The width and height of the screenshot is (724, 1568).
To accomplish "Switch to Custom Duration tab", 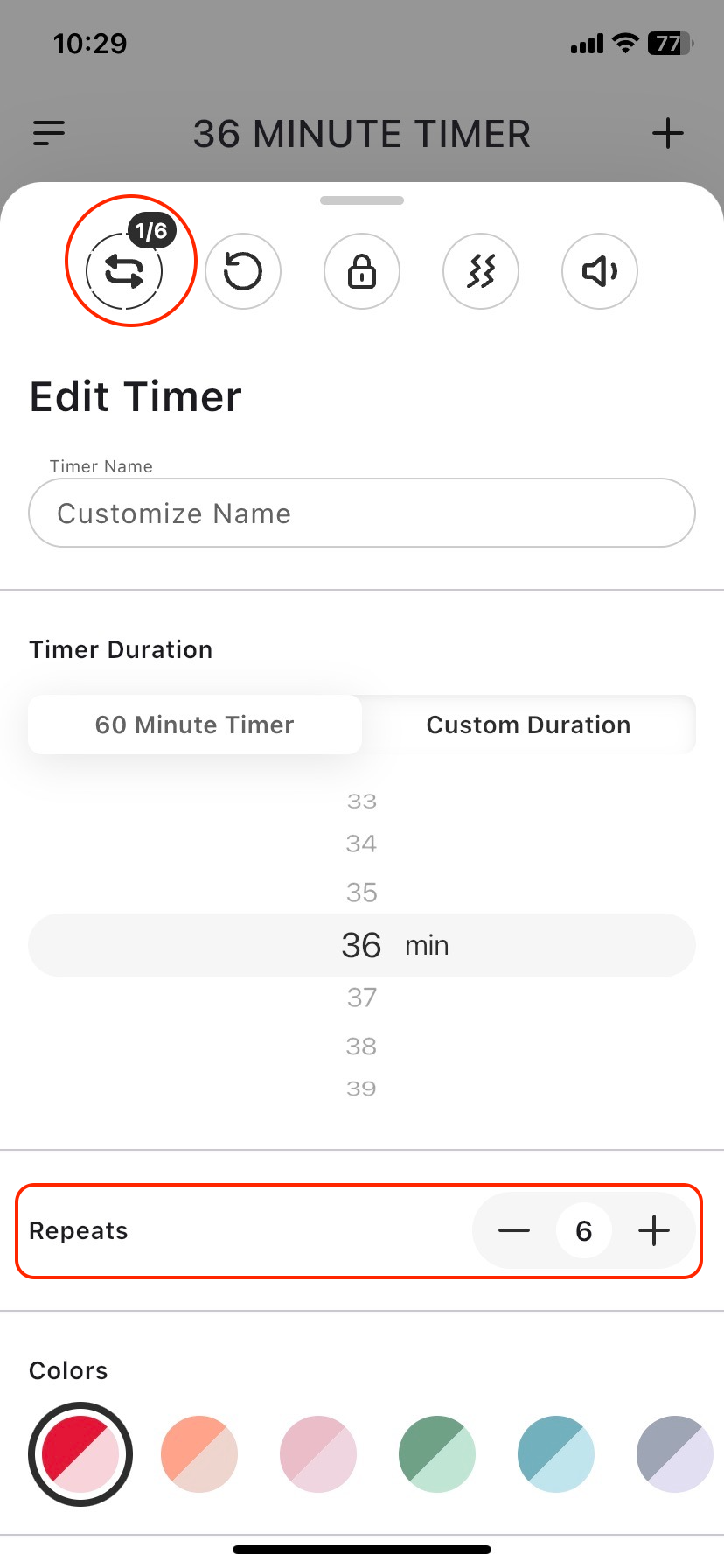I will coord(528,724).
